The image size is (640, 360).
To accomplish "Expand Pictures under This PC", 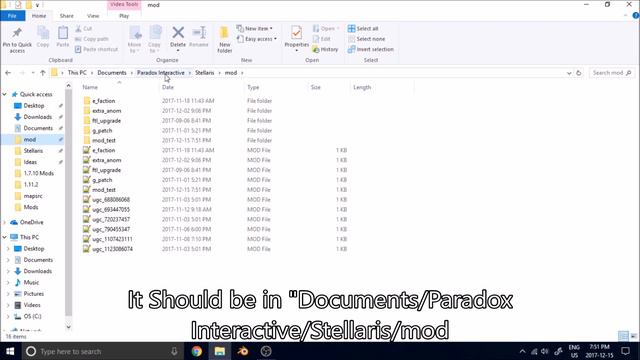I will click(x=8, y=294).
